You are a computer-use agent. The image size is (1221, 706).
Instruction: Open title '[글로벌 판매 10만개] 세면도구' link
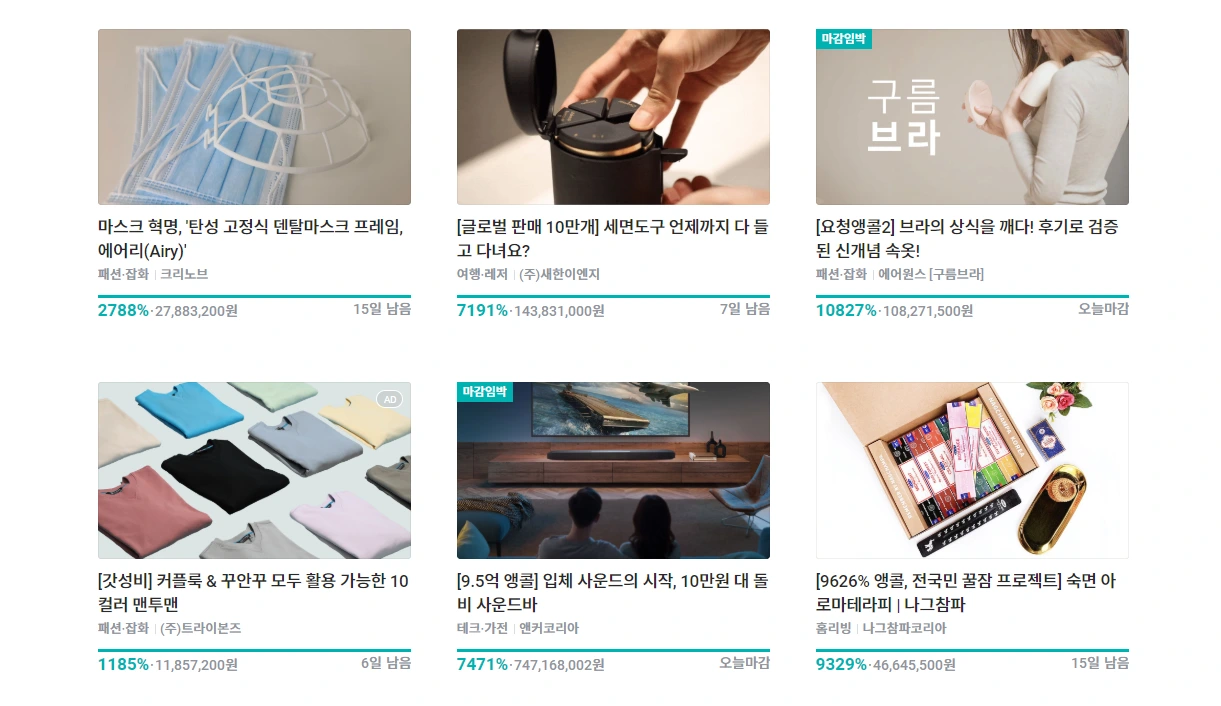(612, 239)
